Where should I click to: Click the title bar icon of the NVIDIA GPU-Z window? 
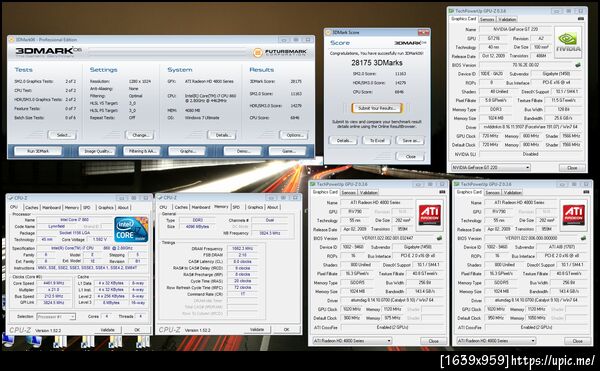tap(452, 11)
